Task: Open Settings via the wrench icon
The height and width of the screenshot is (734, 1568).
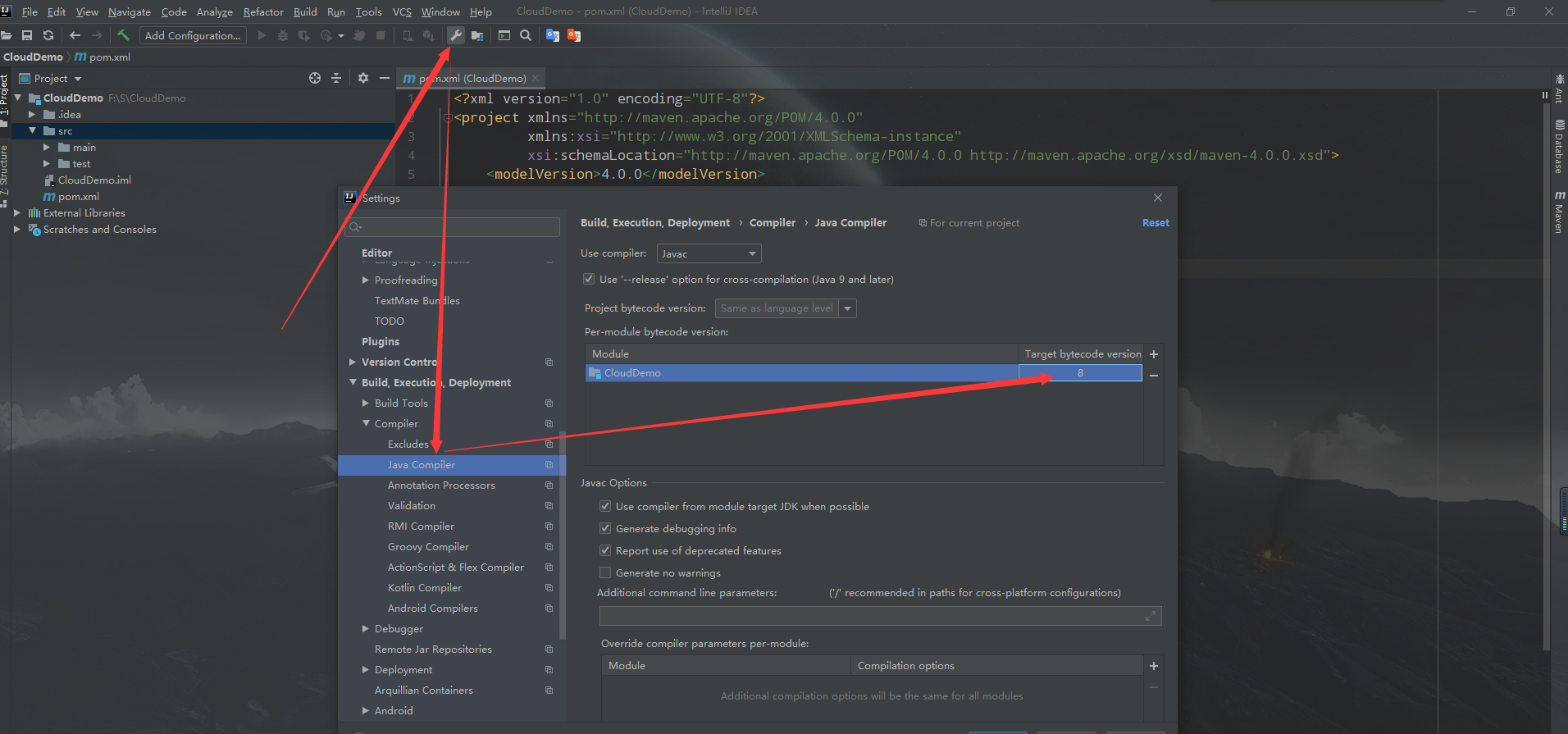Action: coord(456,35)
